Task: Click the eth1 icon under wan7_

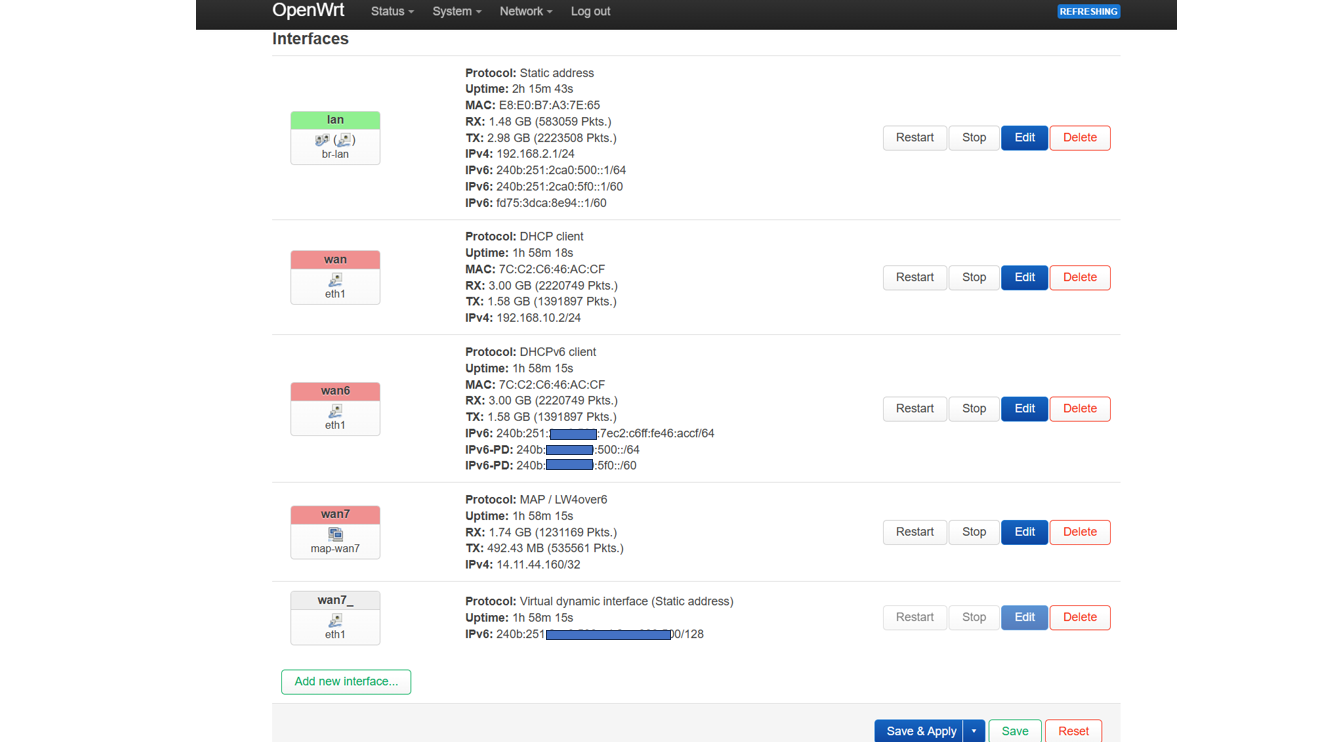Action: (x=335, y=621)
